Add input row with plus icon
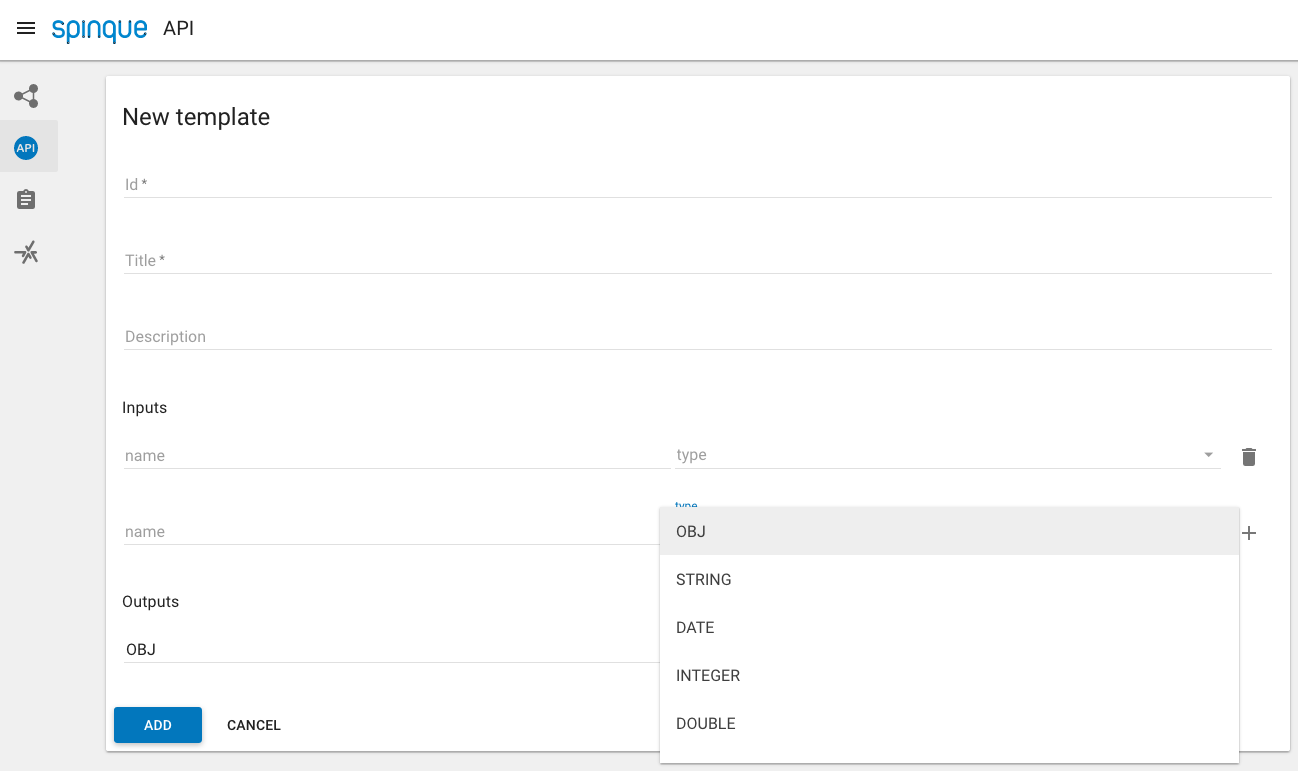Screen dimensions: 1298x771 coord(1248,533)
